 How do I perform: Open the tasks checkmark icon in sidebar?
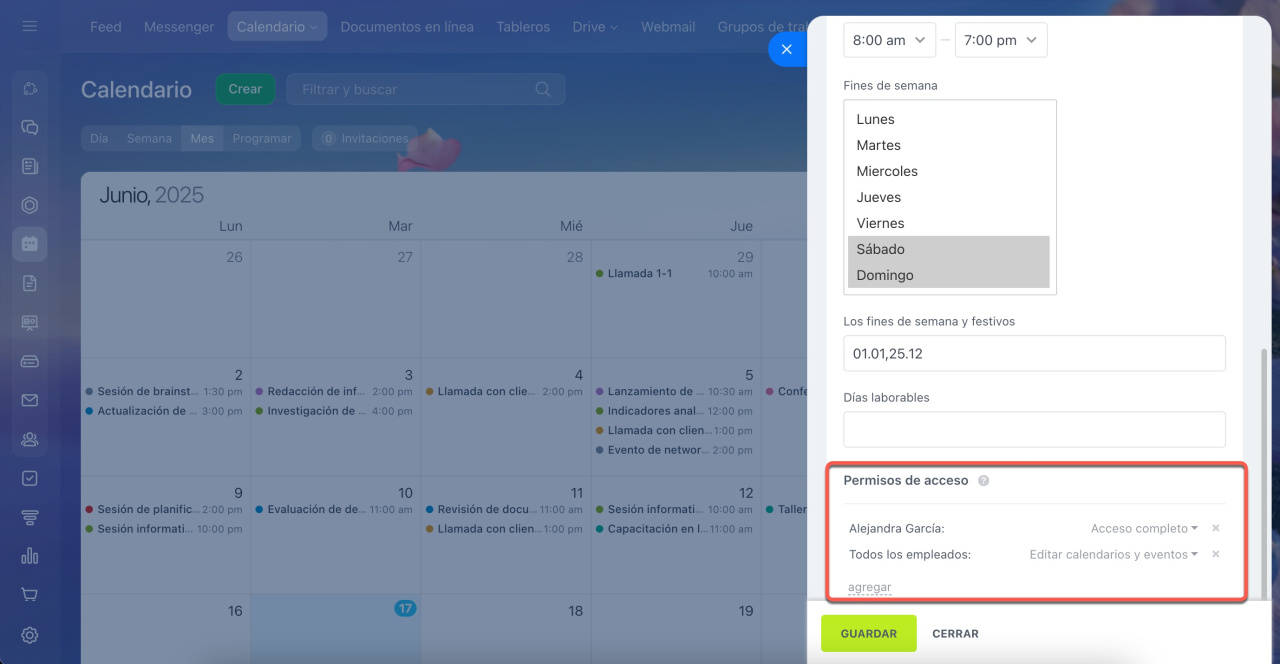[x=29, y=478]
